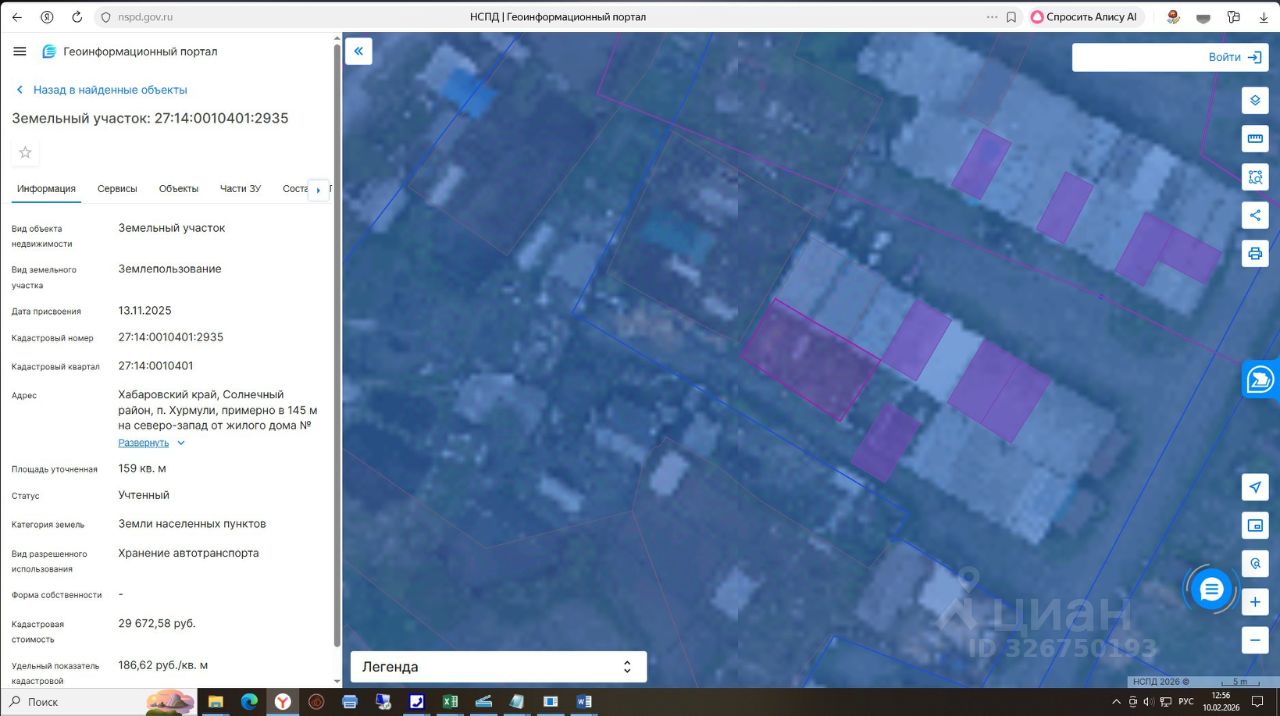Show hidden tray icons chevron

[x=1117, y=702]
